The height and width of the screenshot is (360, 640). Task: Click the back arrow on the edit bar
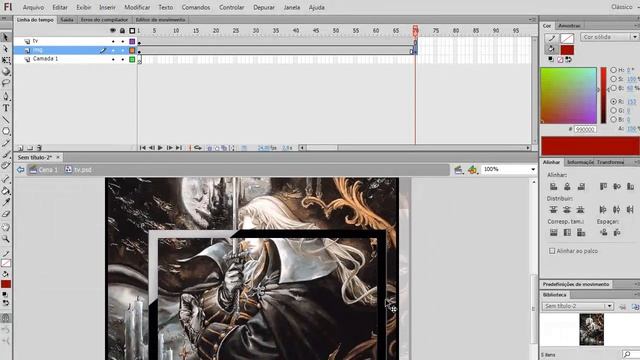(20, 169)
